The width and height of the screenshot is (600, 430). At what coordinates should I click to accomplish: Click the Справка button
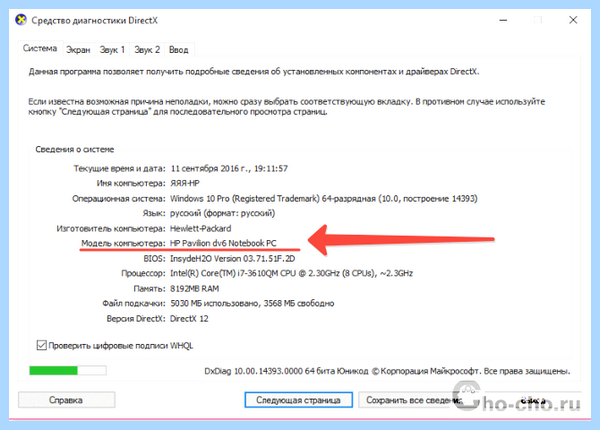coord(66,400)
